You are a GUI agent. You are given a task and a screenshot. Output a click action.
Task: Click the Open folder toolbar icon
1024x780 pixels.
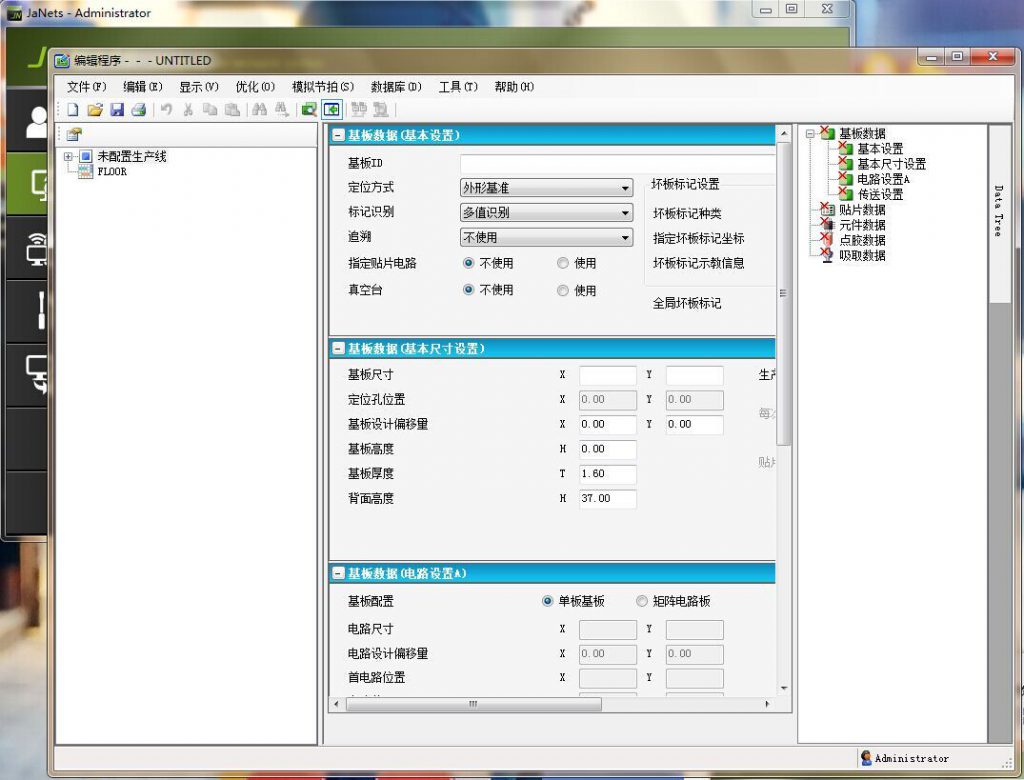click(x=95, y=110)
